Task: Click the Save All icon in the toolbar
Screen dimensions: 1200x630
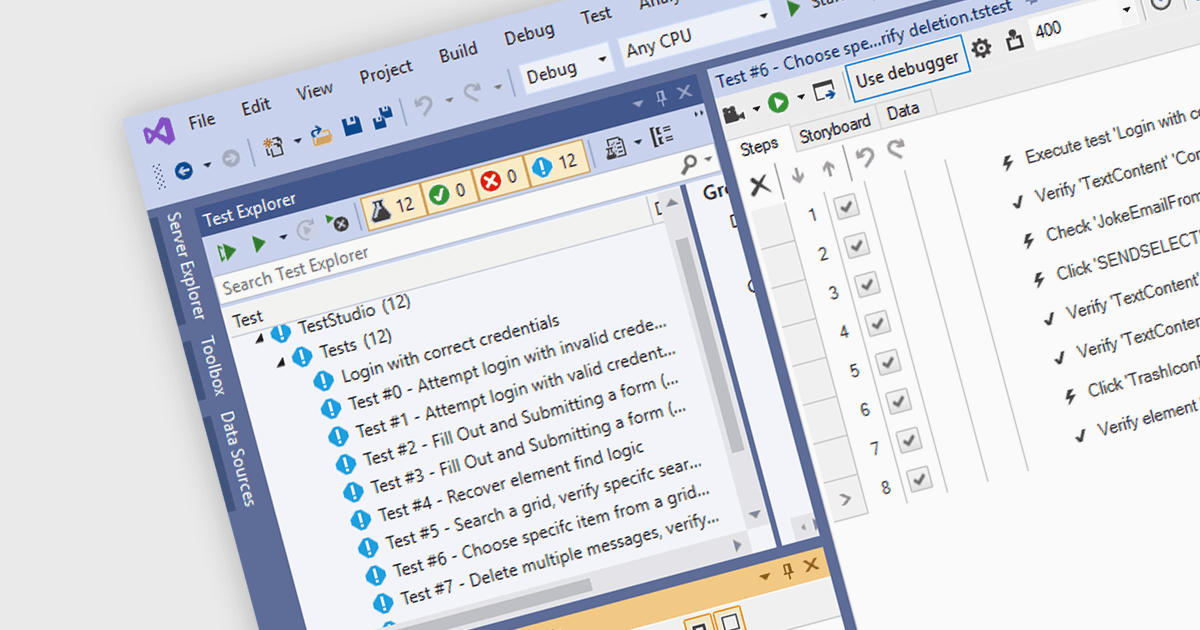Action: [x=382, y=119]
